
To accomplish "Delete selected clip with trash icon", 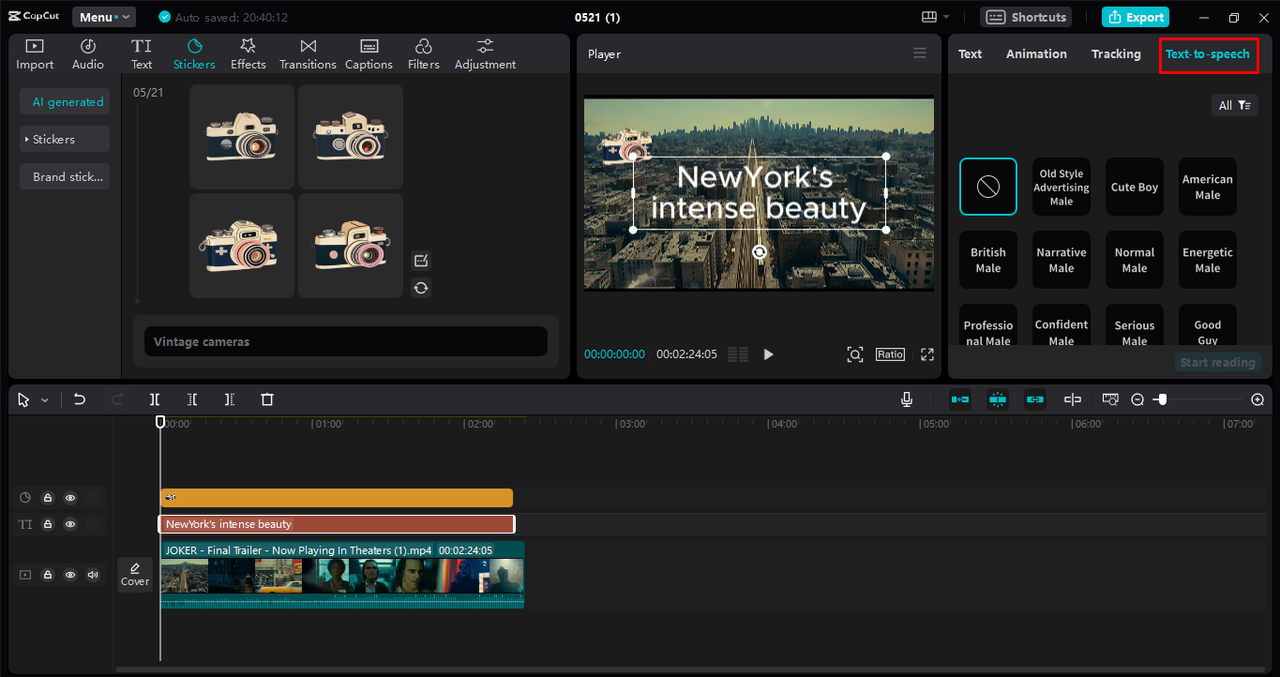I will 267,399.
